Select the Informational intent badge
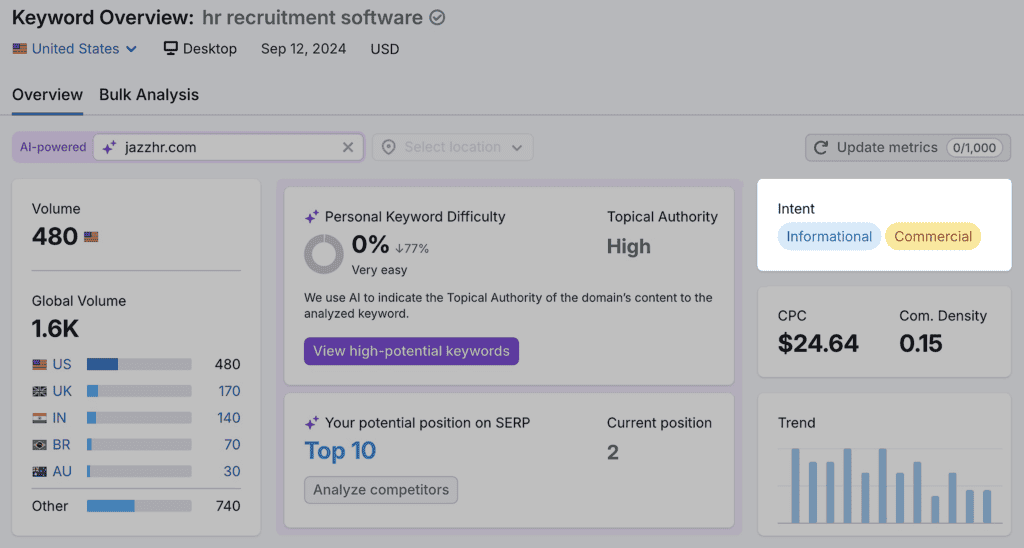The height and width of the screenshot is (548, 1024). point(829,237)
